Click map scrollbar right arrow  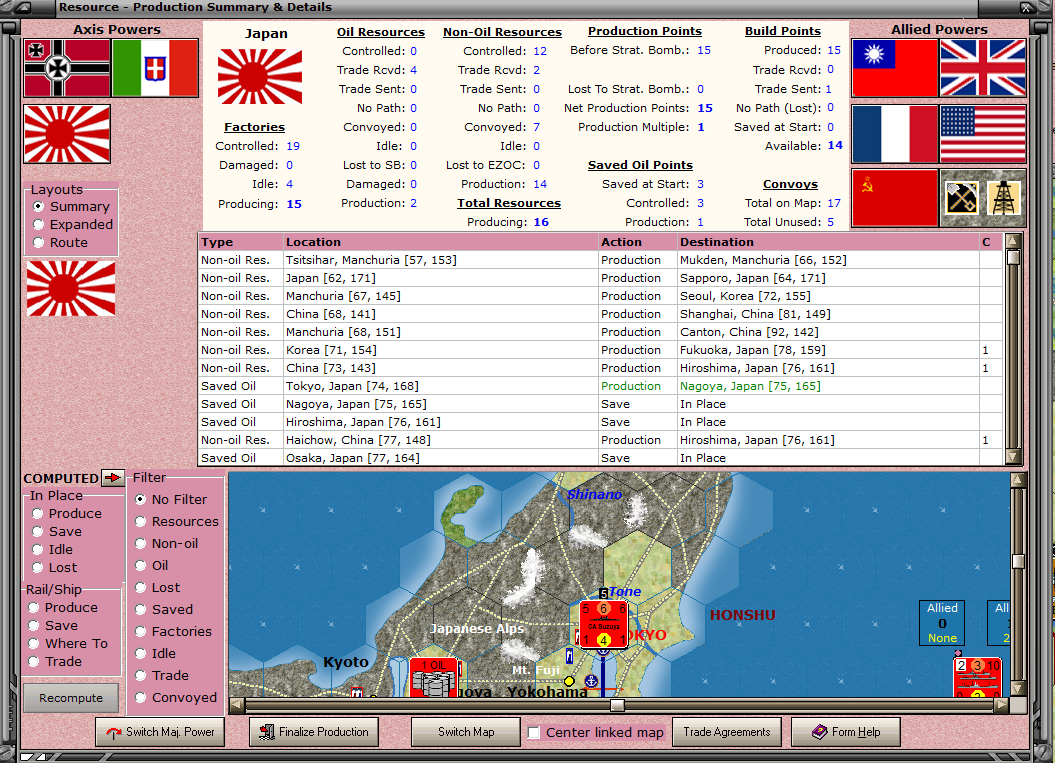tap(1002, 705)
